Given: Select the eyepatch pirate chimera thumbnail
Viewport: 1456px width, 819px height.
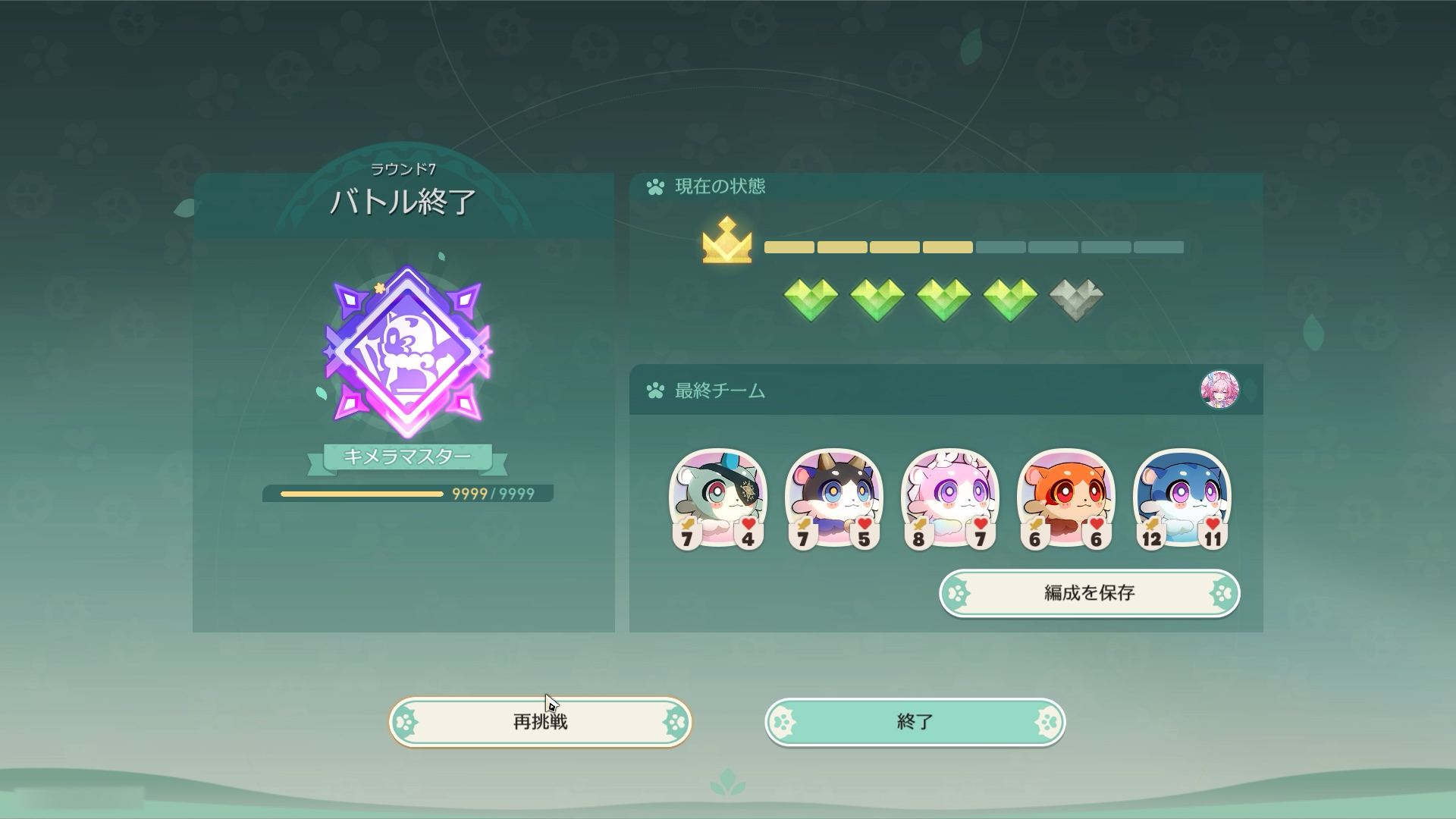Looking at the screenshot, I should tap(717, 498).
